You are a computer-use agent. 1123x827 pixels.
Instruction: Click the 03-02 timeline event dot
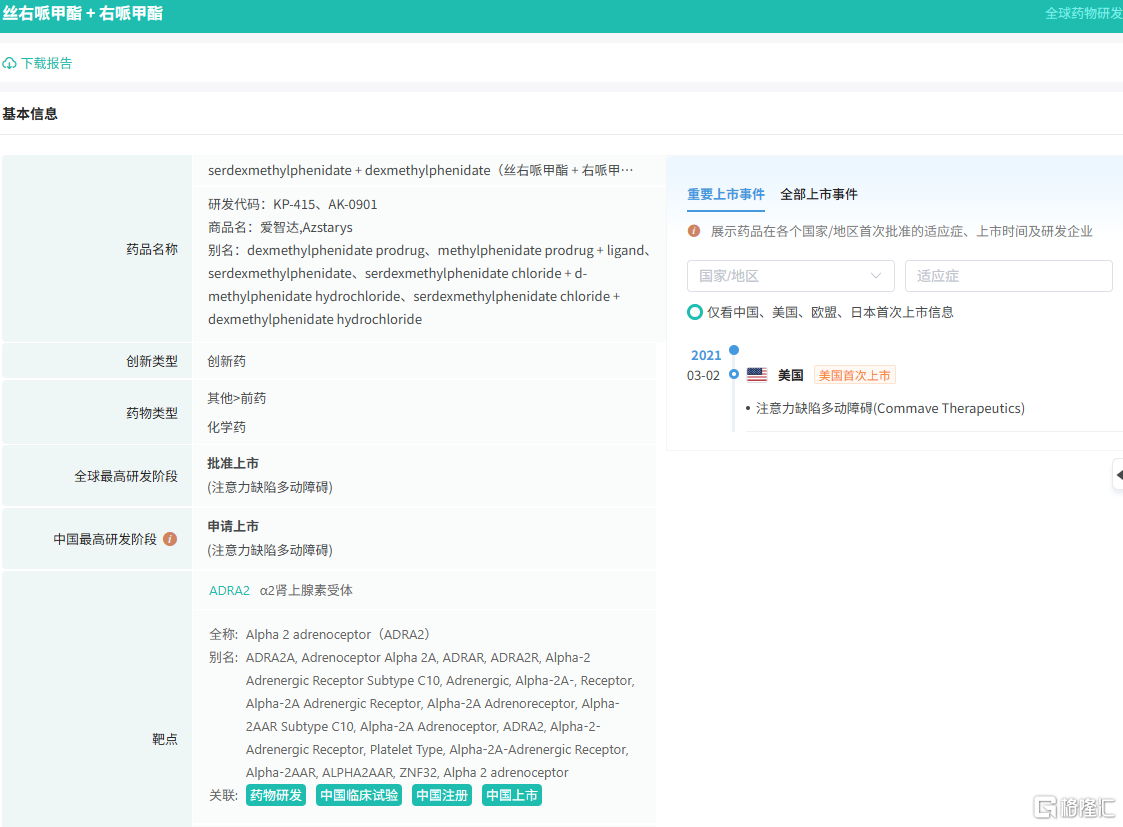pos(733,374)
